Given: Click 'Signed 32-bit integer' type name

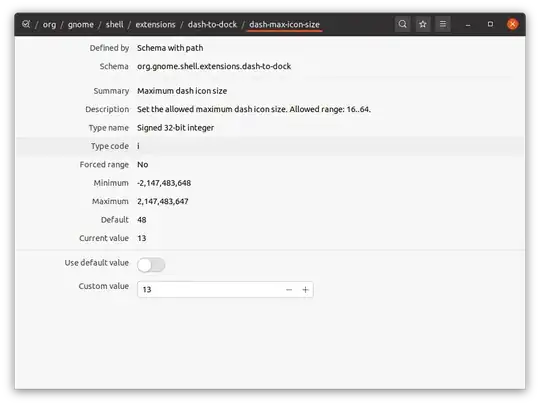Looking at the screenshot, I should click(175, 128).
